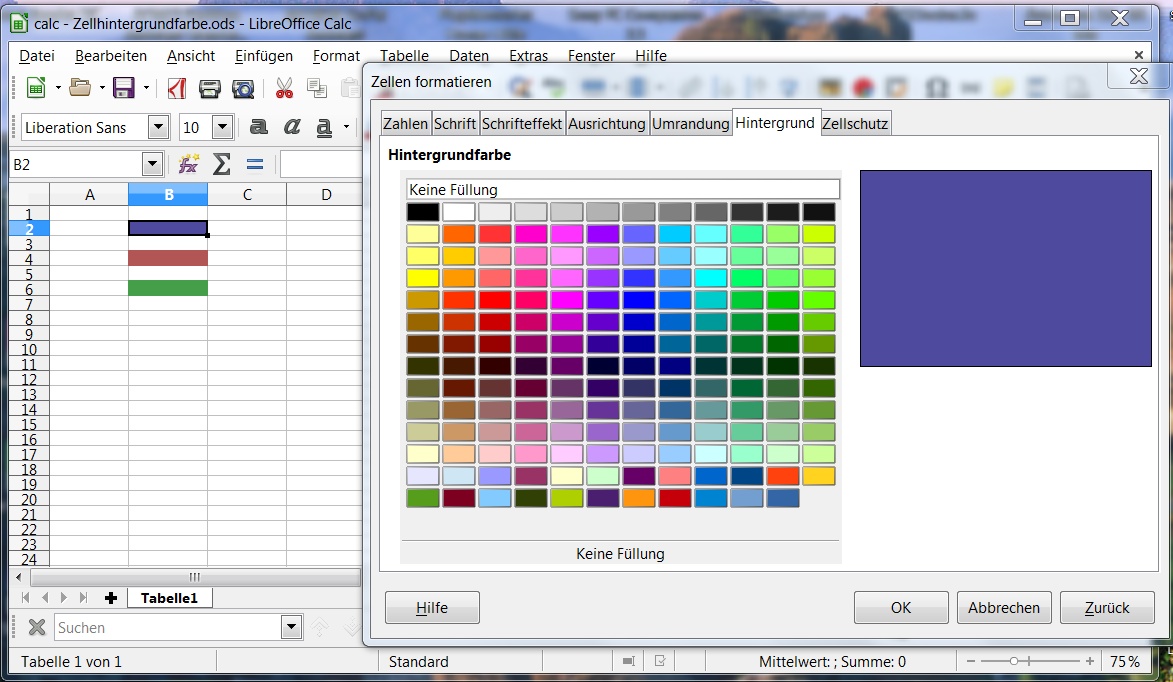
Task: Add a new sheet with plus icon
Action: (110, 598)
